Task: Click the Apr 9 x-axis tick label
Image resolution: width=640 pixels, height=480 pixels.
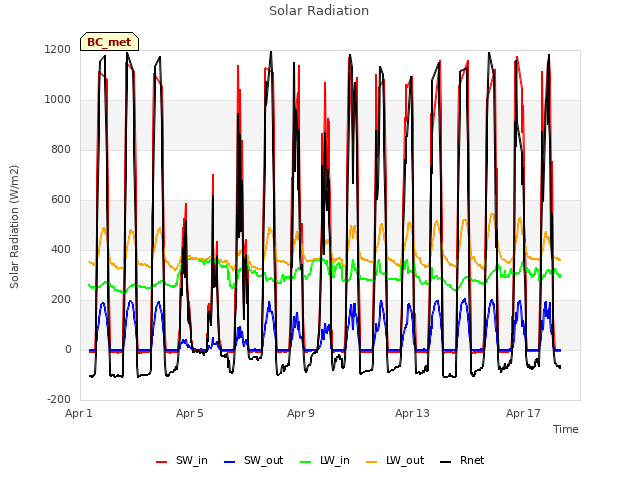Action: (x=301, y=413)
